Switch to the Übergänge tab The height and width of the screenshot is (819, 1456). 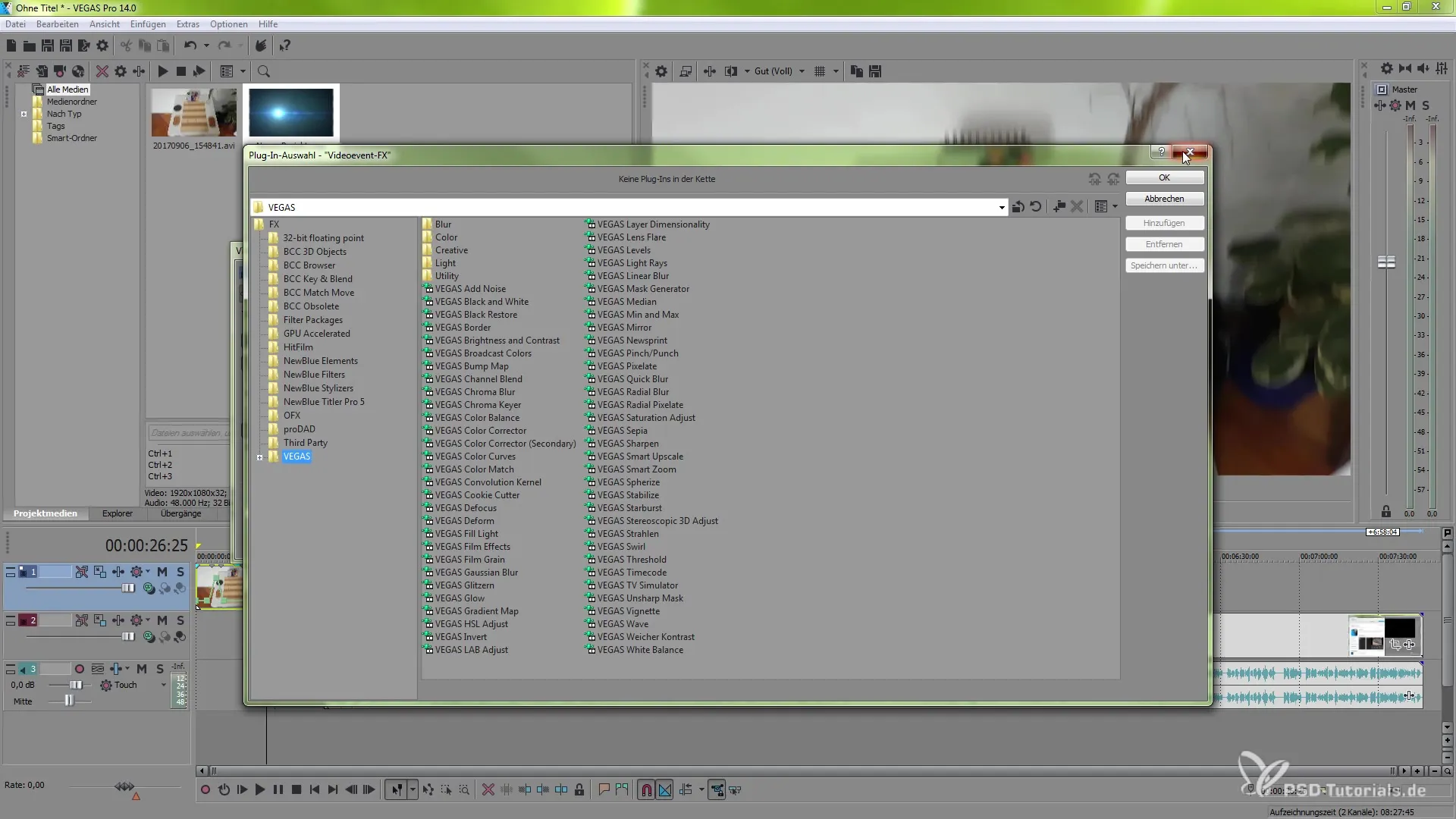pos(181,513)
